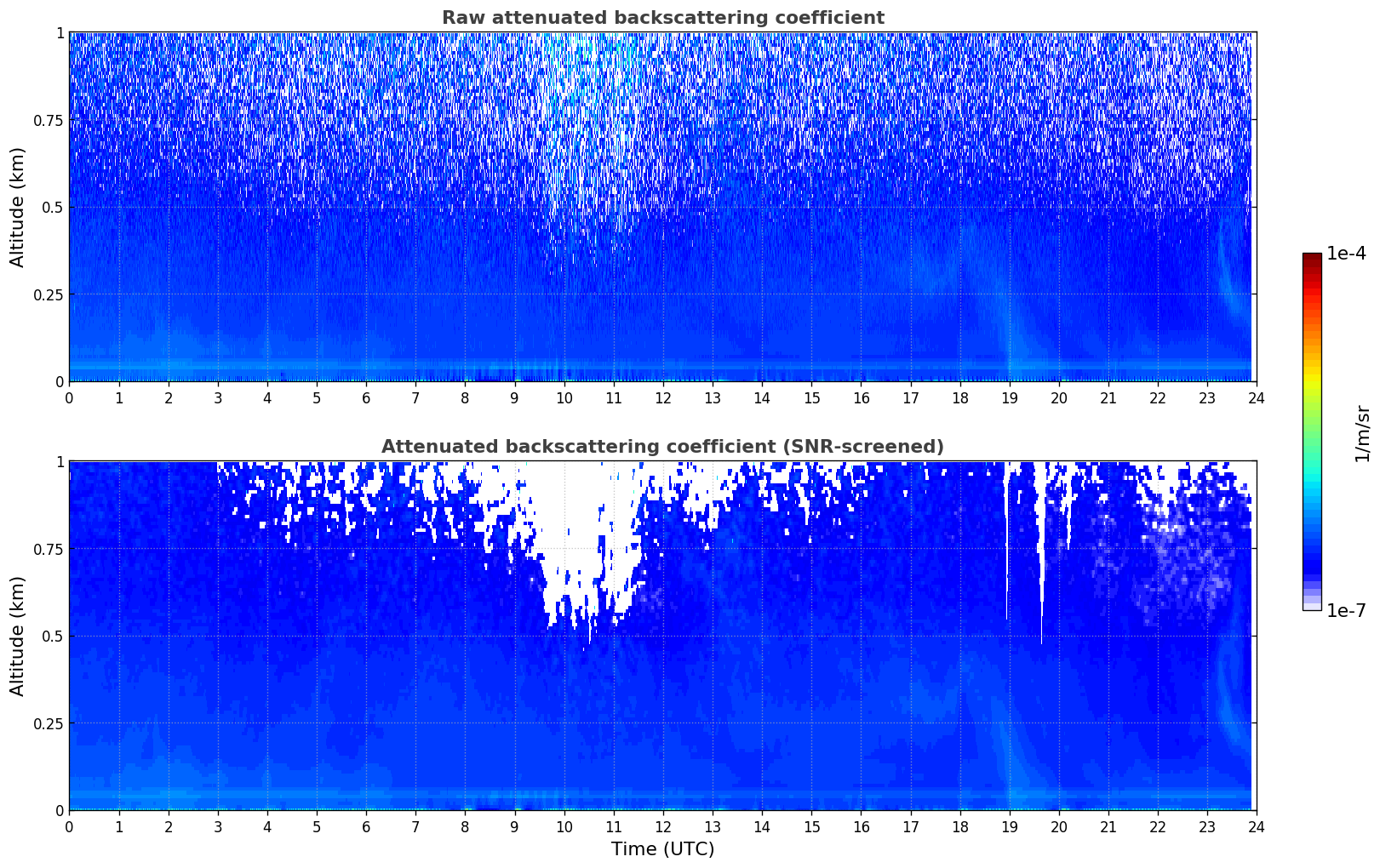Screen dimensions: 1380x868
Task: Click altitude tick '0.25' on the bottom plot
Action: point(49,723)
